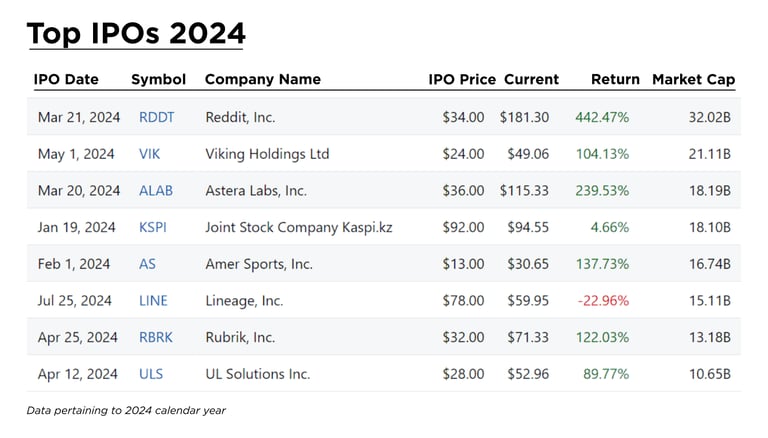Open the RDDT ticker symbol link

point(156,117)
